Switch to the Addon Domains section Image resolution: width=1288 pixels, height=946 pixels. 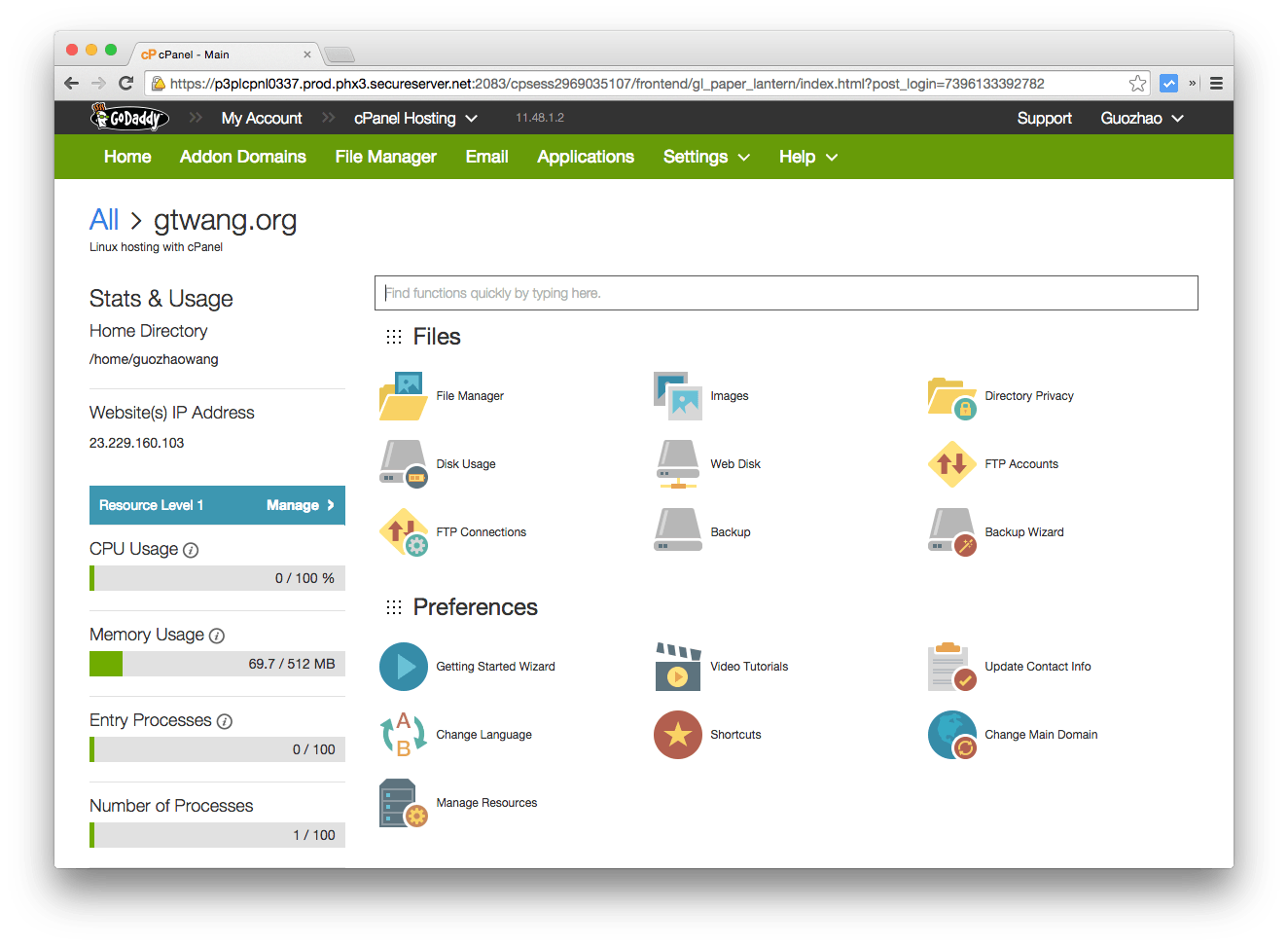[x=242, y=157]
